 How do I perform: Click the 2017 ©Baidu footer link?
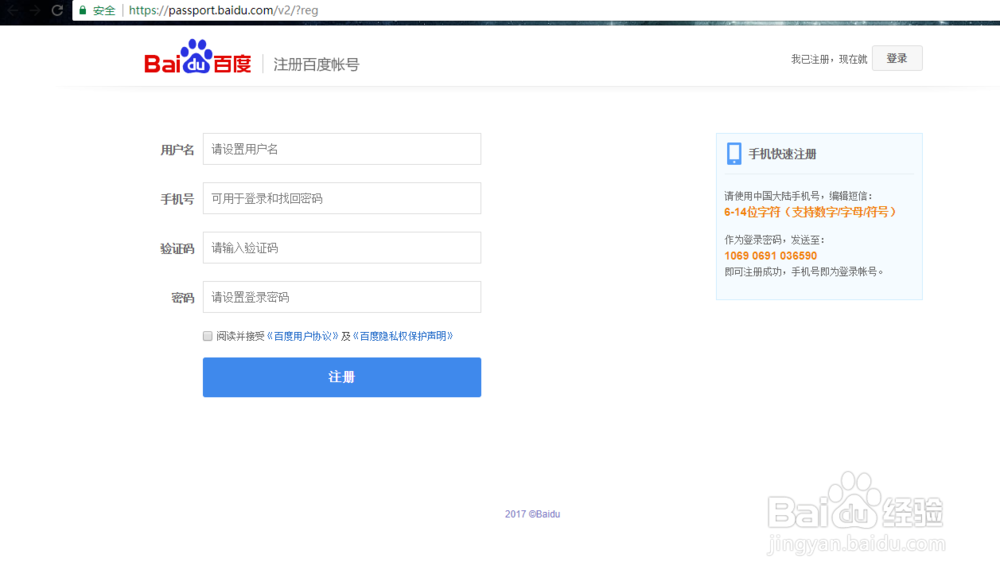[x=533, y=514]
